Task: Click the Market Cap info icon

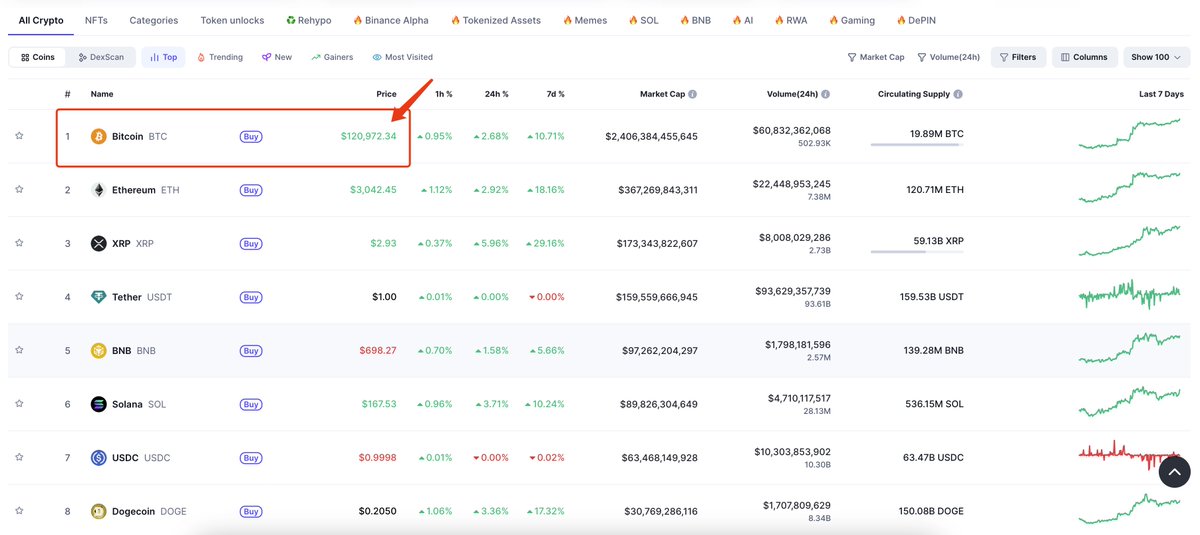Action: tap(693, 94)
